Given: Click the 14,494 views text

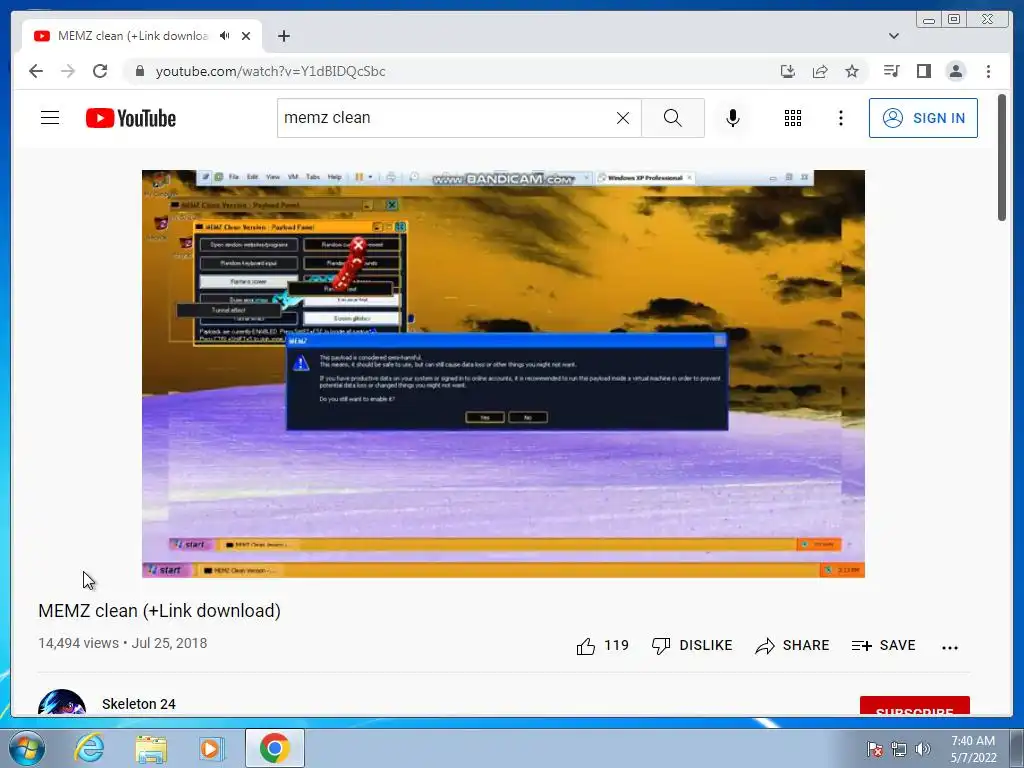Looking at the screenshot, I should tap(78, 643).
